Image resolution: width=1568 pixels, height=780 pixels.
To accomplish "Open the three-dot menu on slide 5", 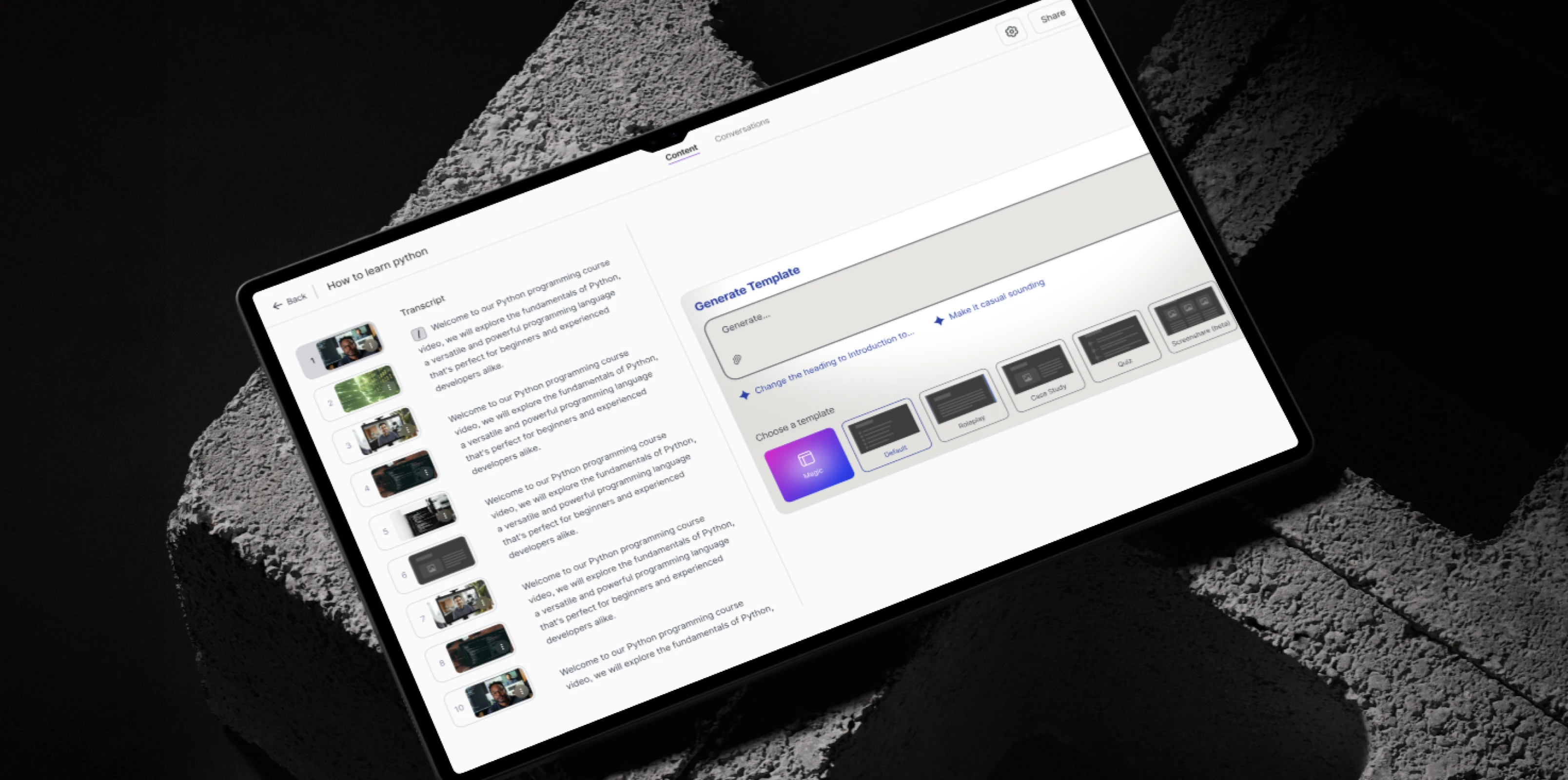I will tap(445, 515).
